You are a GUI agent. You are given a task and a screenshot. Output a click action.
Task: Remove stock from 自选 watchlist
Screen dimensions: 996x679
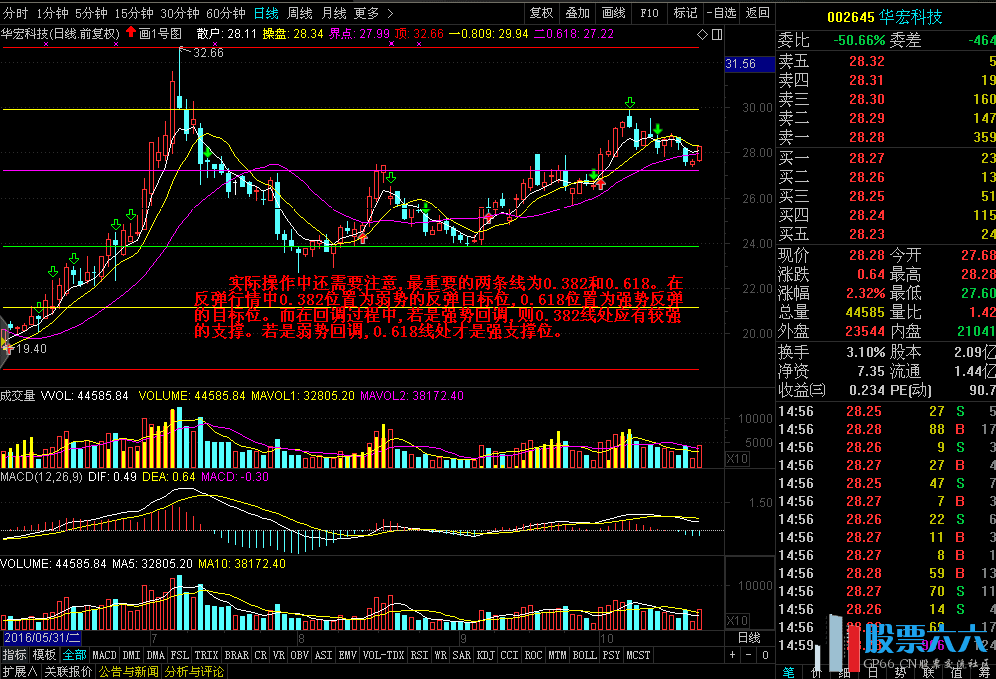coord(720,13)
